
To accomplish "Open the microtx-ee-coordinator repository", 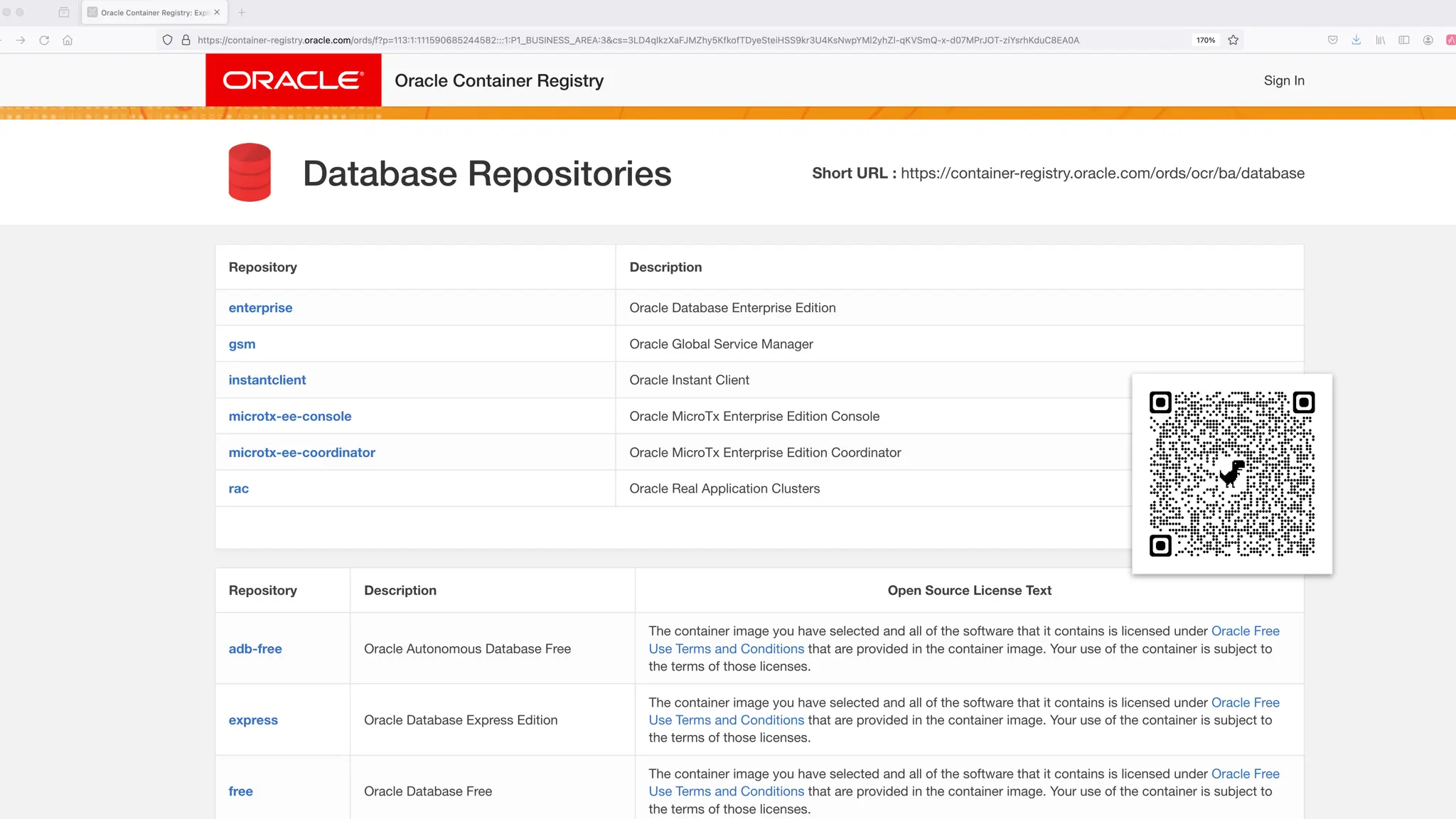I will point(301,452).
